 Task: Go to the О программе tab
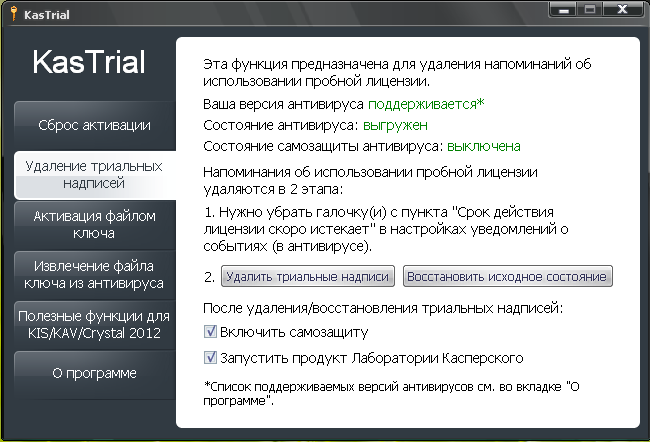pos(95,374)
